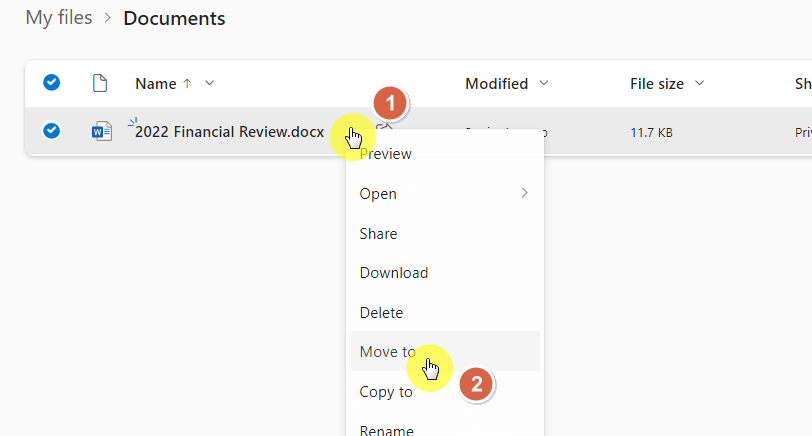Expand the Modified column dropdown chevron

[544, 83]
